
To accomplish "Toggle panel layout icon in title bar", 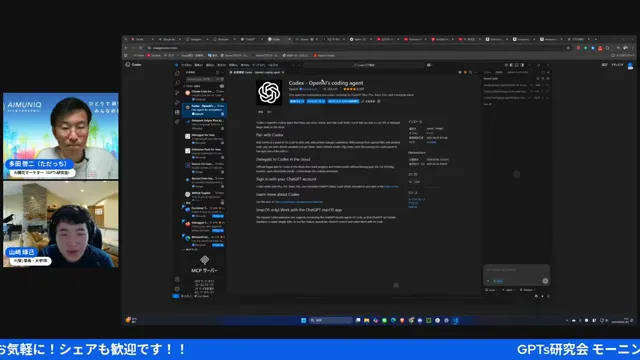I will pyautogui.click(x=517, y=65).
